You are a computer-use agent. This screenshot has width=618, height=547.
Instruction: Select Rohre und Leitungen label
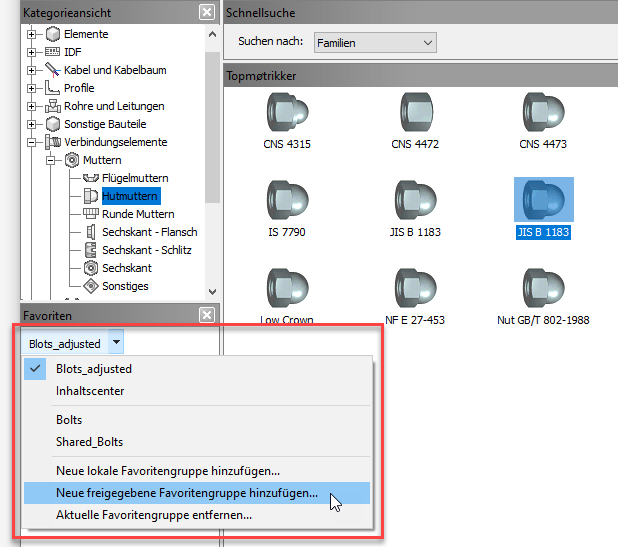point(114,106)
